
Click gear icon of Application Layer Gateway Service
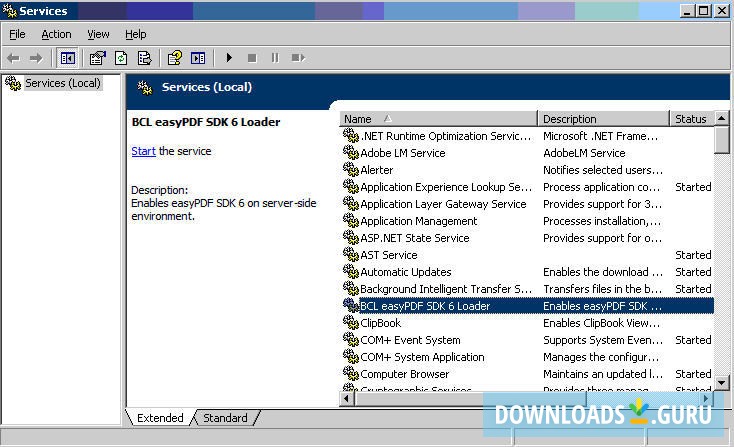(351, 204)
